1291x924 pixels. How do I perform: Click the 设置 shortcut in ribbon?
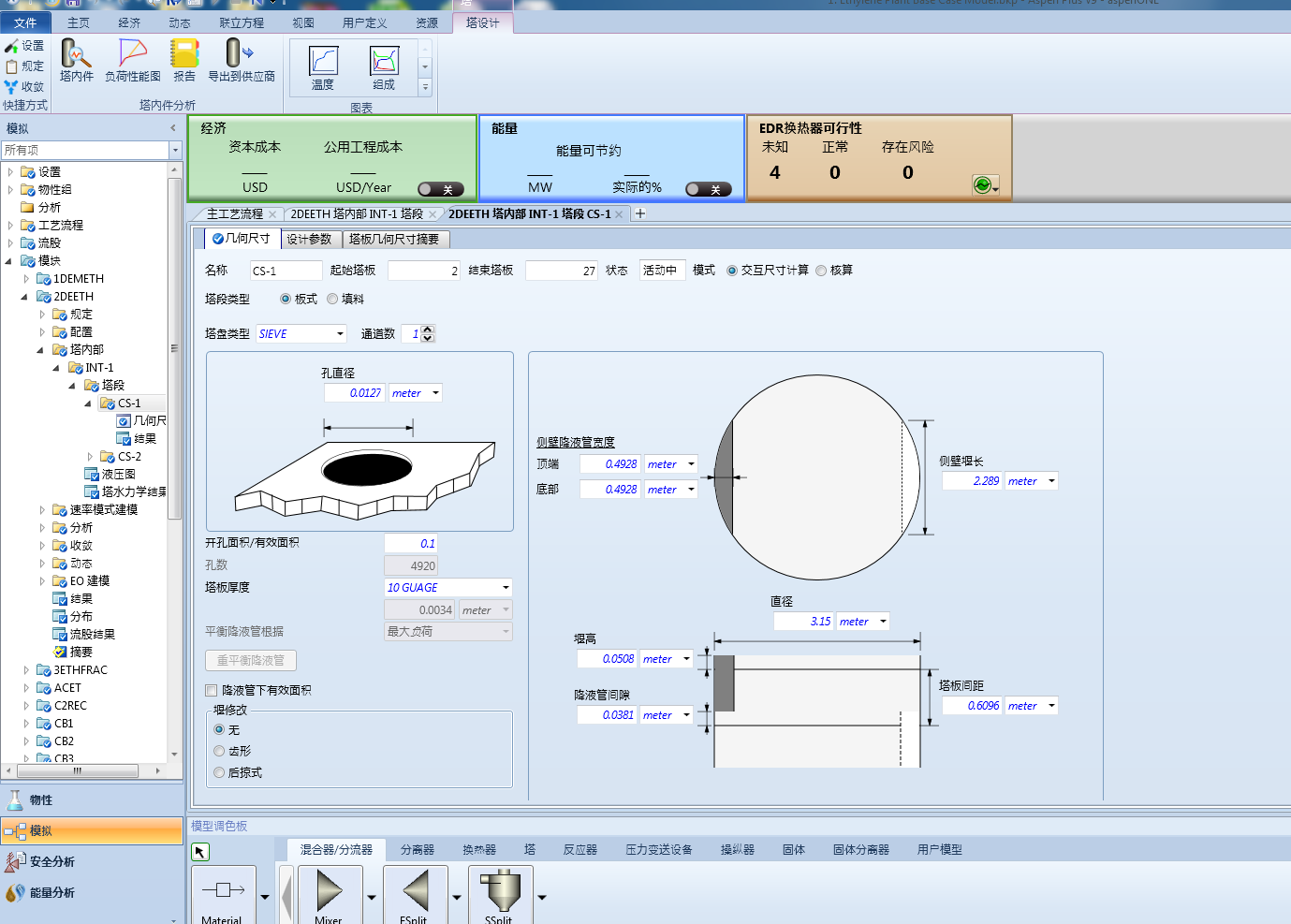pos(24,46)
